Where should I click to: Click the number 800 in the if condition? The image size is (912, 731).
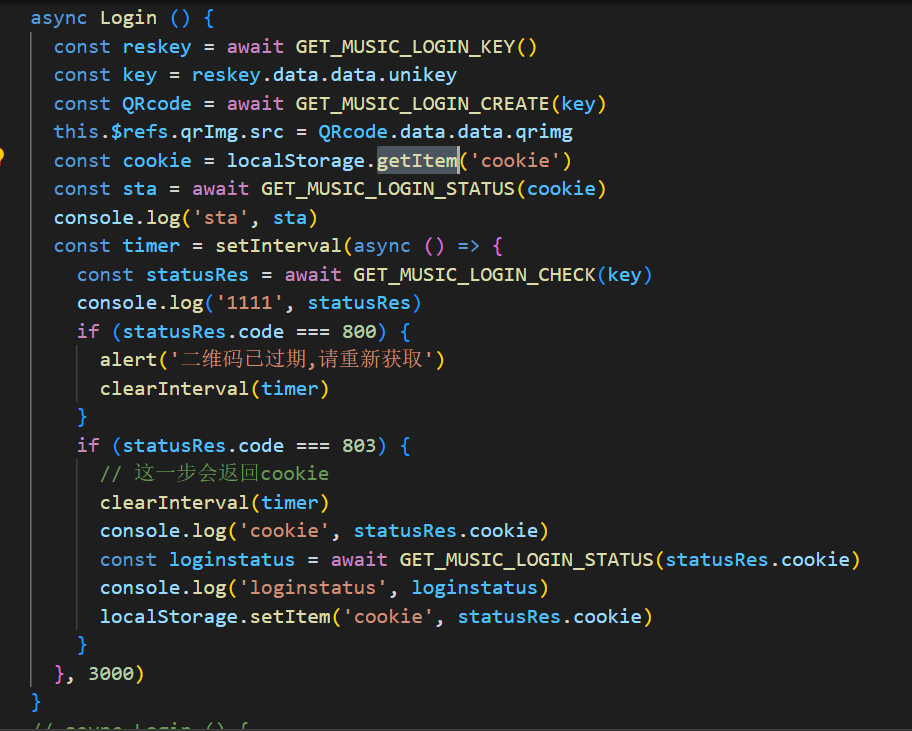tap(359, 331)
